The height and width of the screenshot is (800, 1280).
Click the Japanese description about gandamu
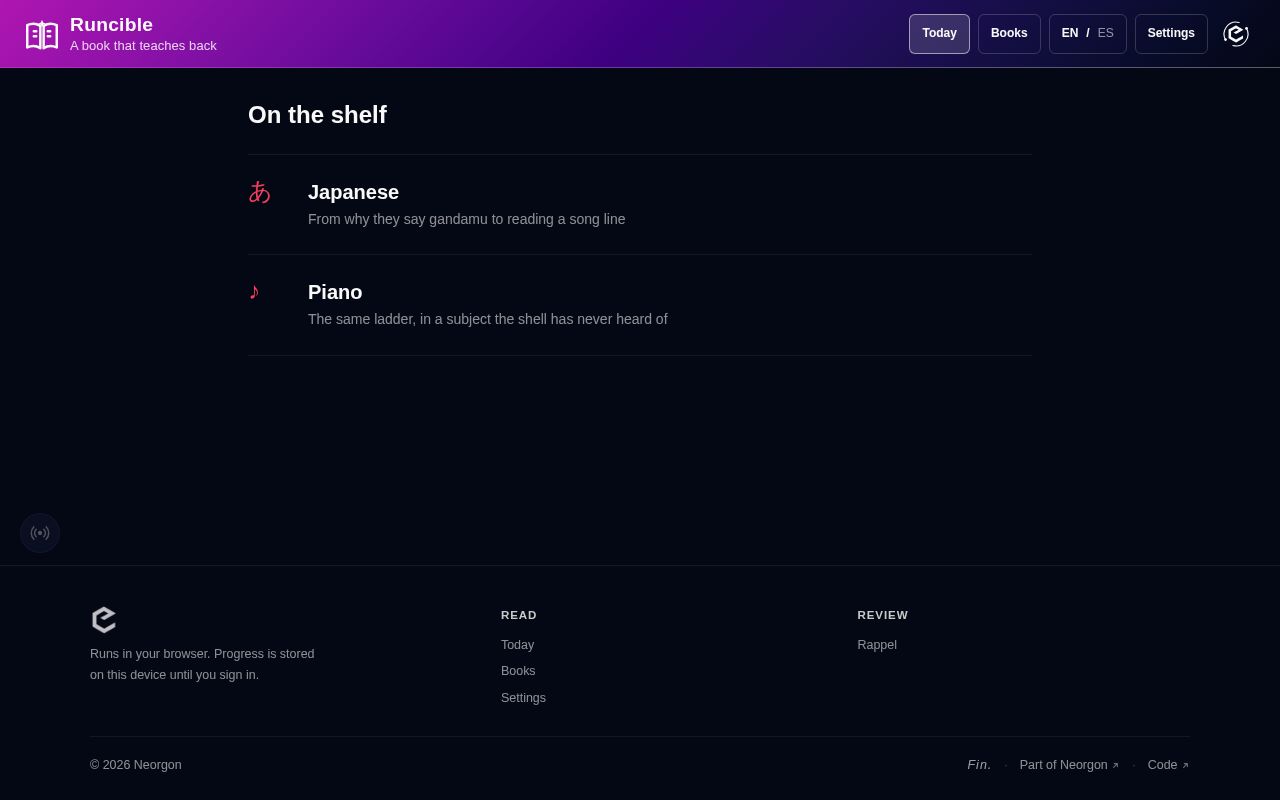tap(466, 219)
